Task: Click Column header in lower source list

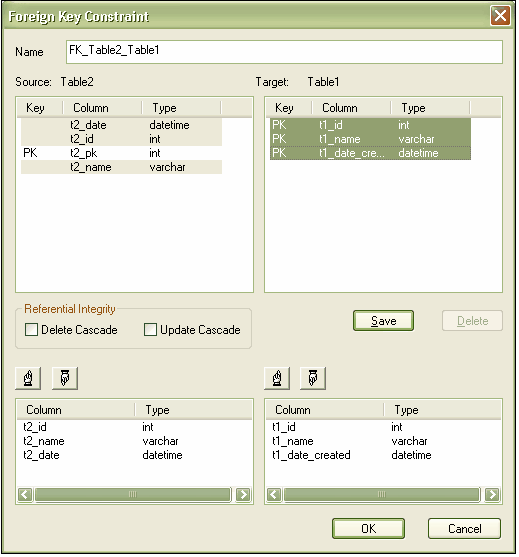Action: point(76,410)
